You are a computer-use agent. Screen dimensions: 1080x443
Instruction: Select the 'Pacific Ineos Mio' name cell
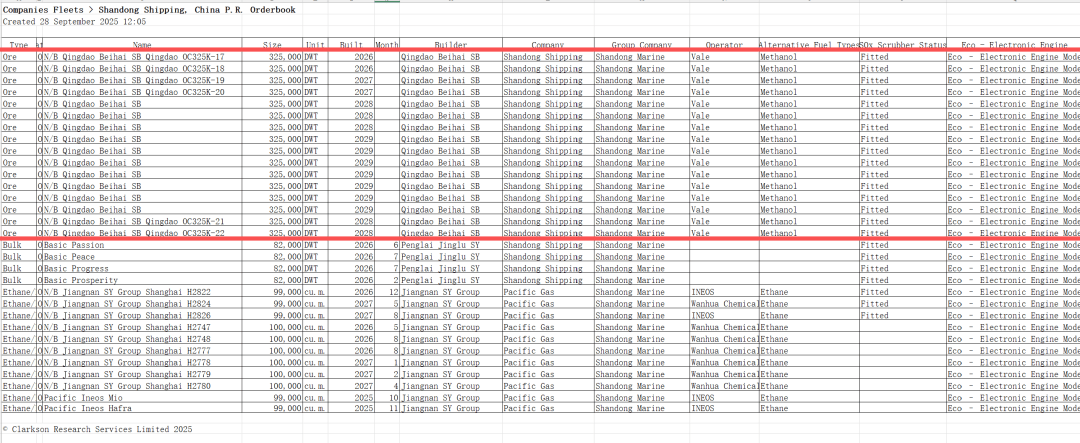pyautogui.click(x=142, y=398)
